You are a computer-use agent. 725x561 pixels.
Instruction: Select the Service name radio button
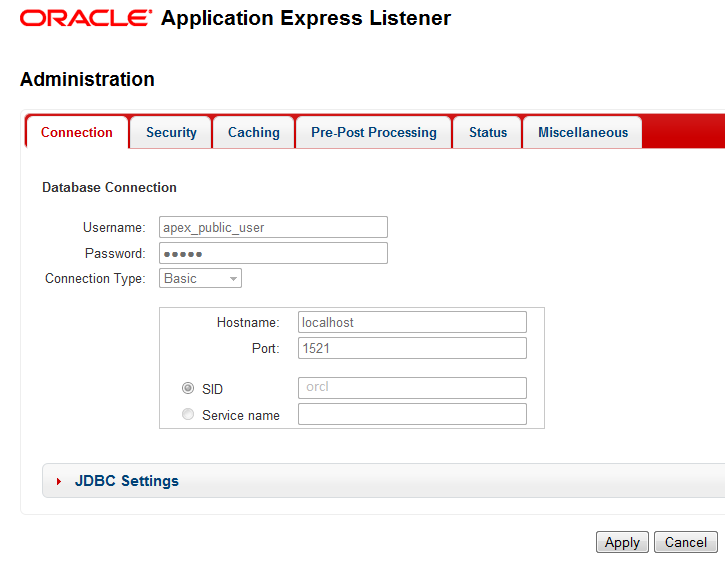point(188,414)
